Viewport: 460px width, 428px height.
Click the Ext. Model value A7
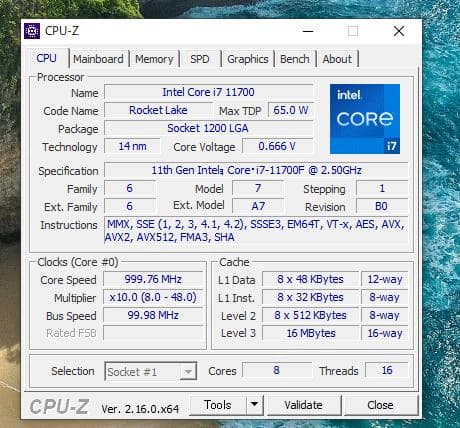[x=258, y=206]
